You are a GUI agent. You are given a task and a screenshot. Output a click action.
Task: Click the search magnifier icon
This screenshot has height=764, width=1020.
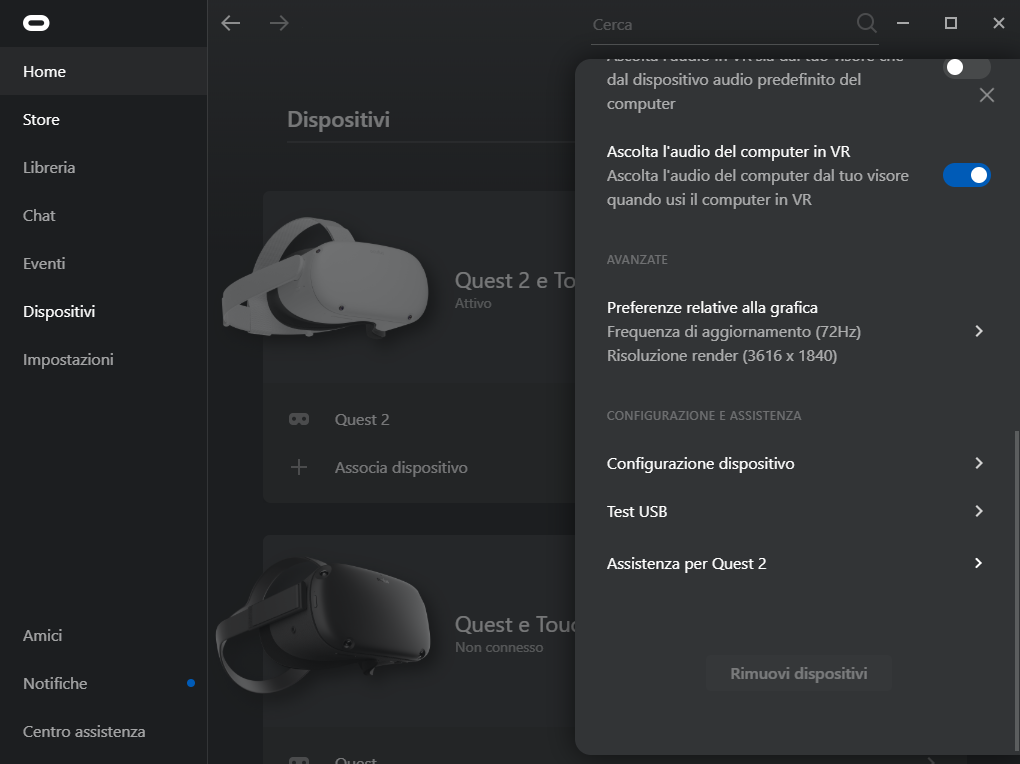tap(866, 23)
